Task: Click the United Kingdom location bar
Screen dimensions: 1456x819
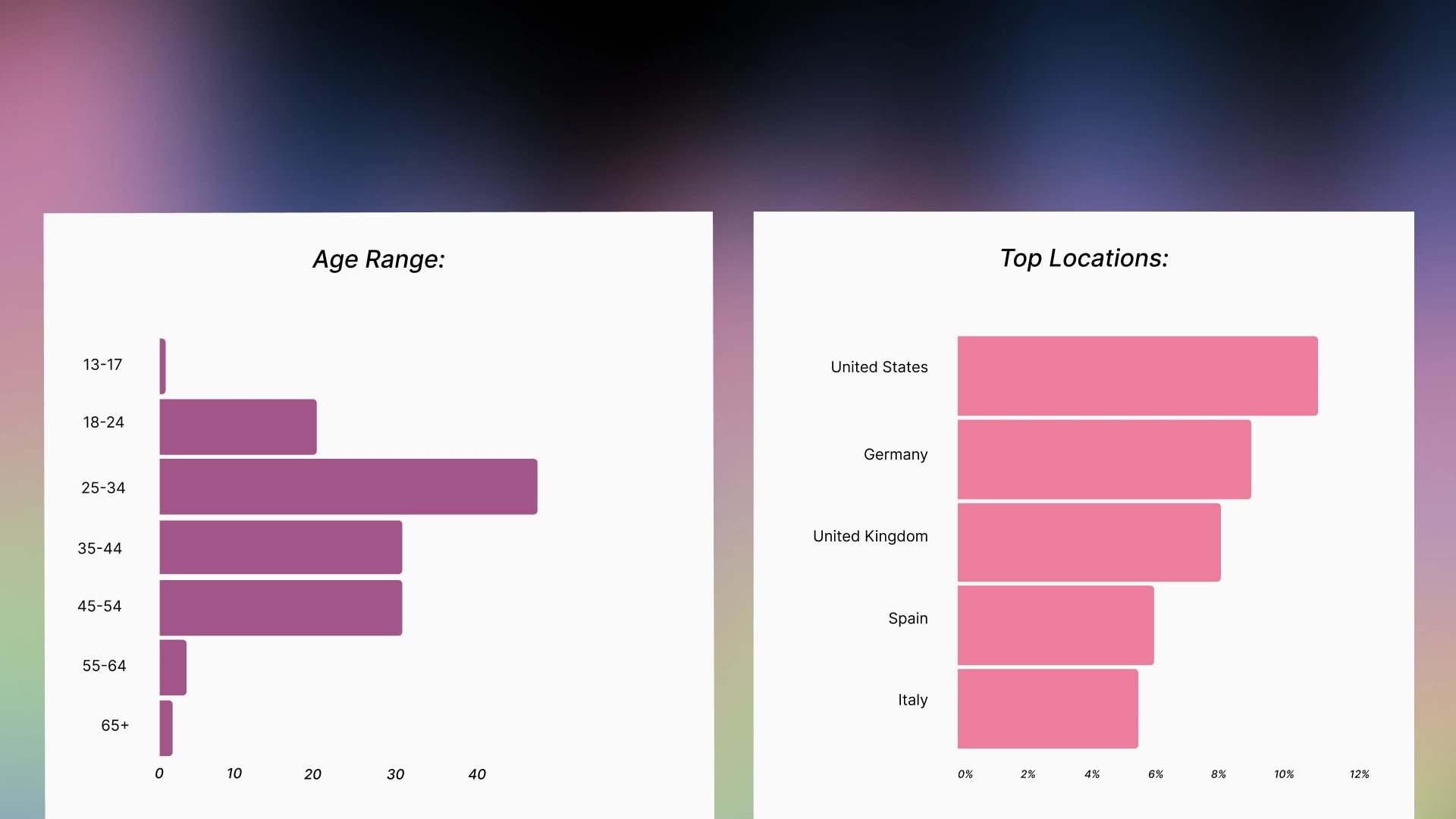Action: [x=1089, y=542]
